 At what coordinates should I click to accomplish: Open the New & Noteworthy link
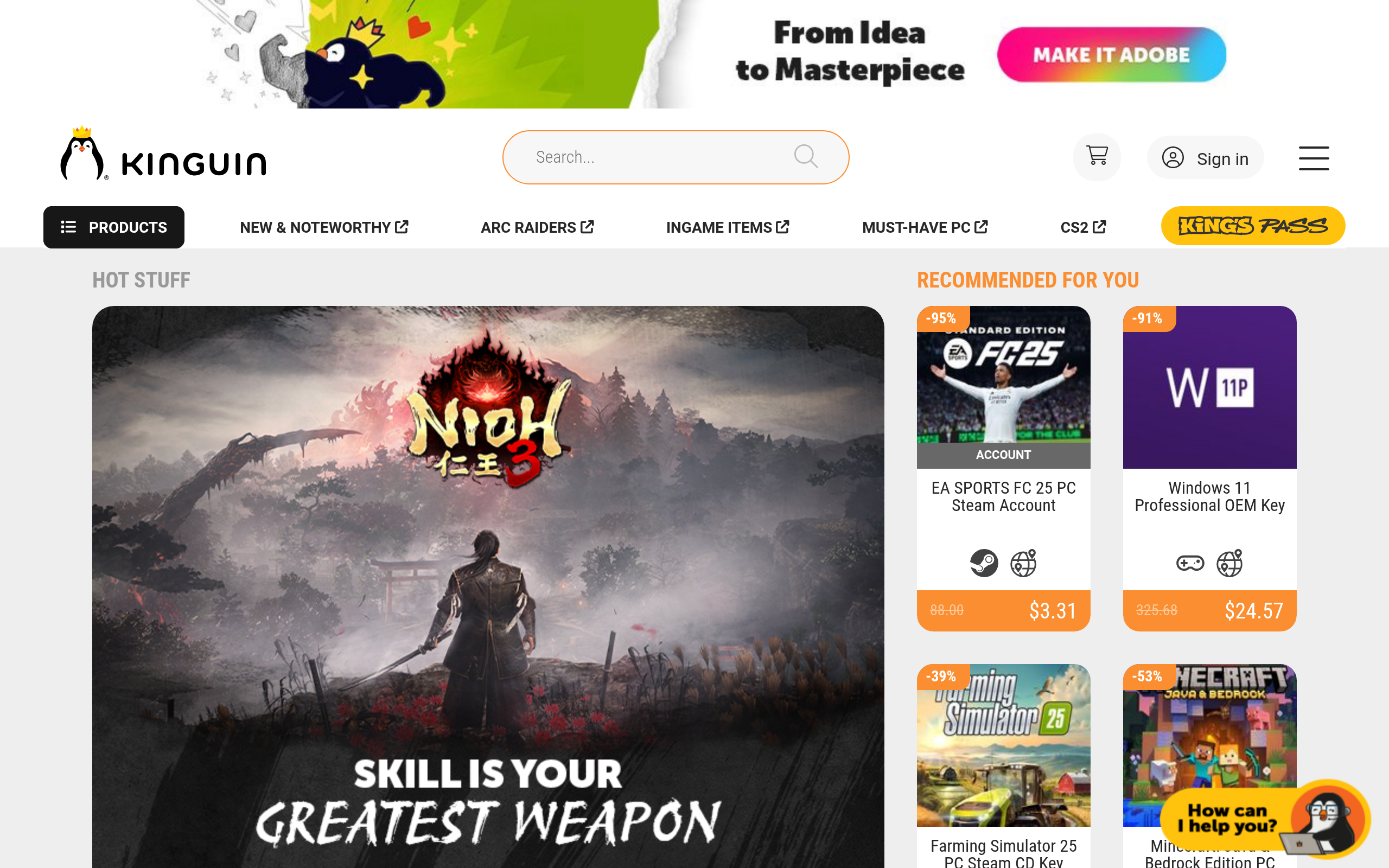pos(324,227)
